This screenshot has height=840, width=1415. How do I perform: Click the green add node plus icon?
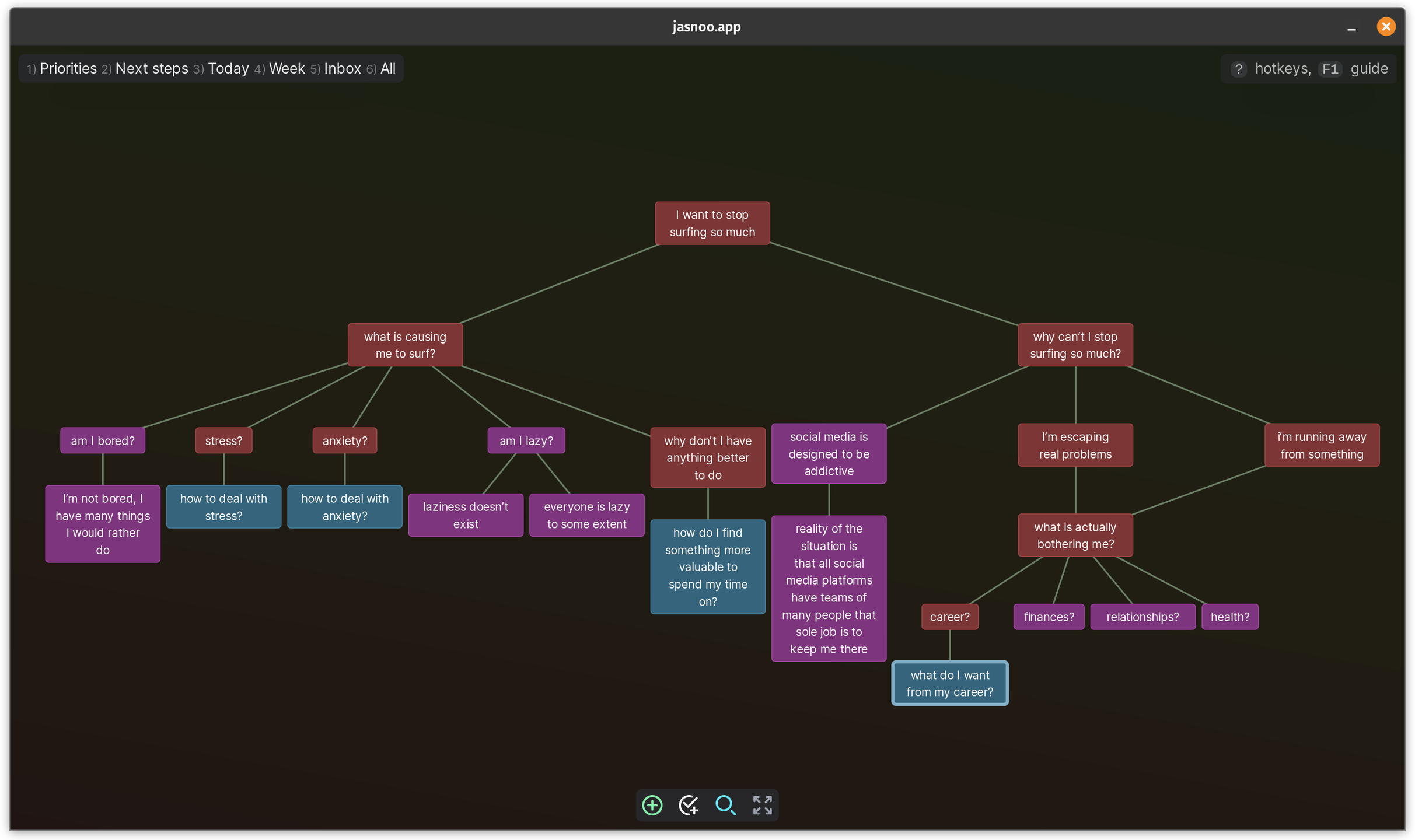652,806
